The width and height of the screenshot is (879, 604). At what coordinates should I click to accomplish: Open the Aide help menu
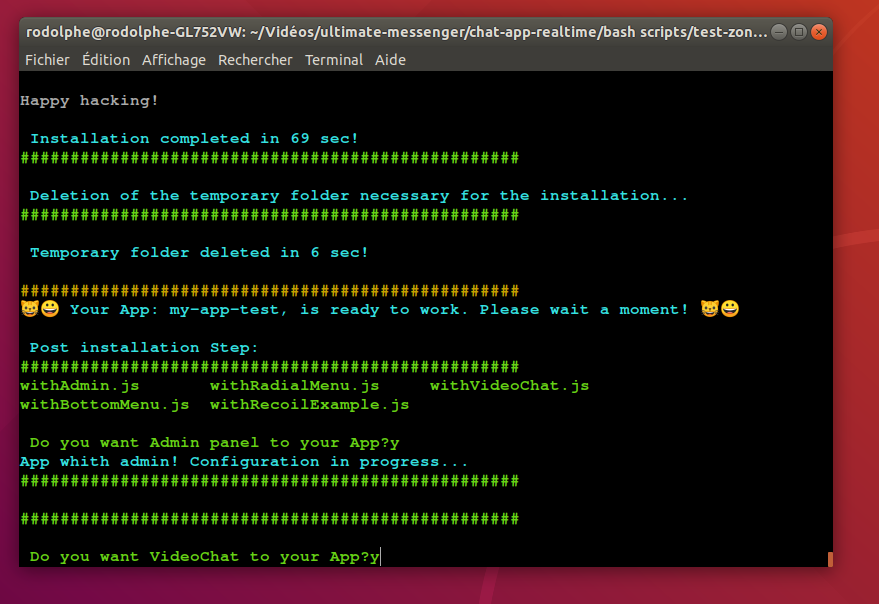pyautogui.click(x=390, y=60)
